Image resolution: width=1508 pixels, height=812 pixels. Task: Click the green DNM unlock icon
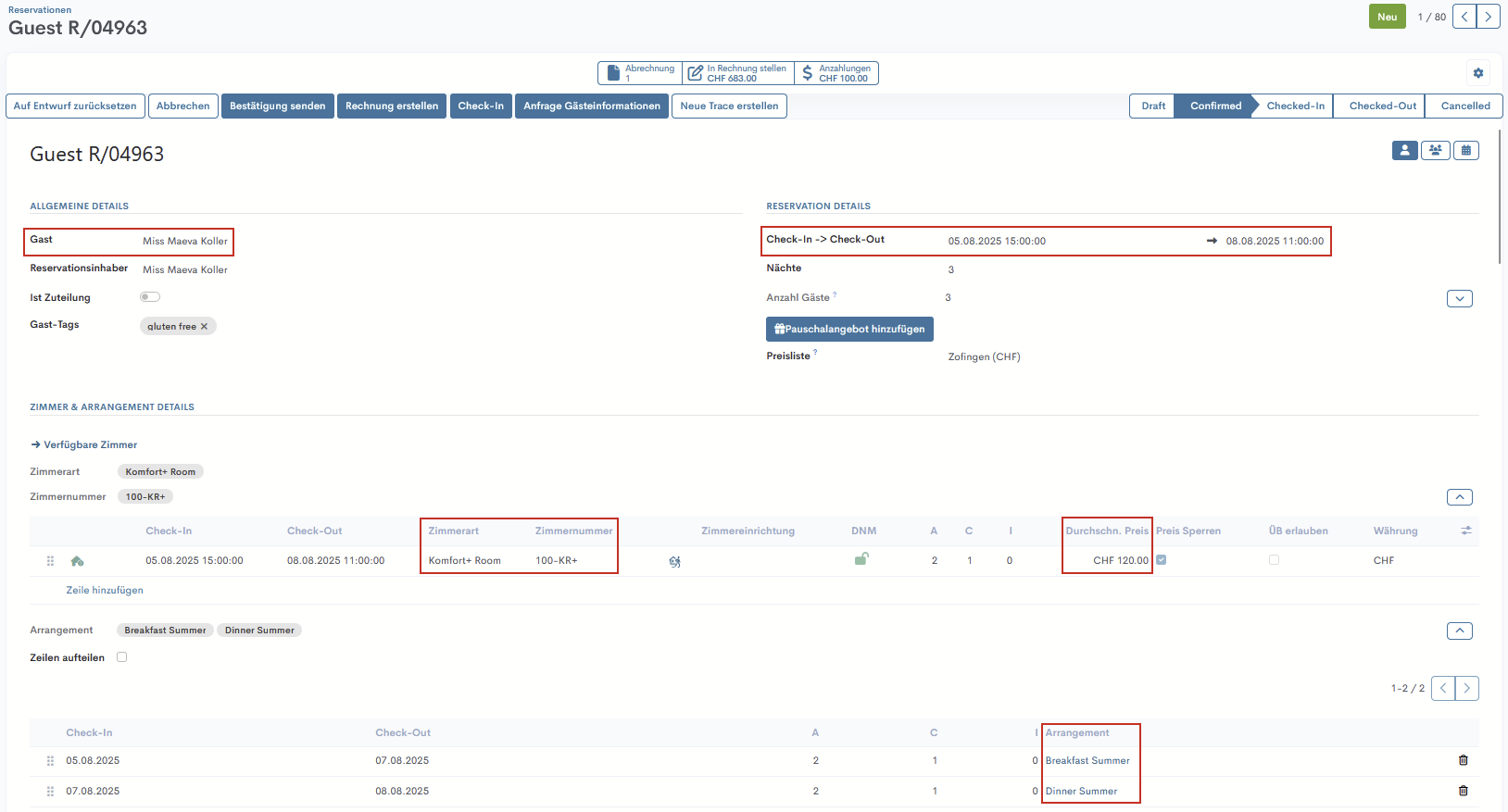861,559
